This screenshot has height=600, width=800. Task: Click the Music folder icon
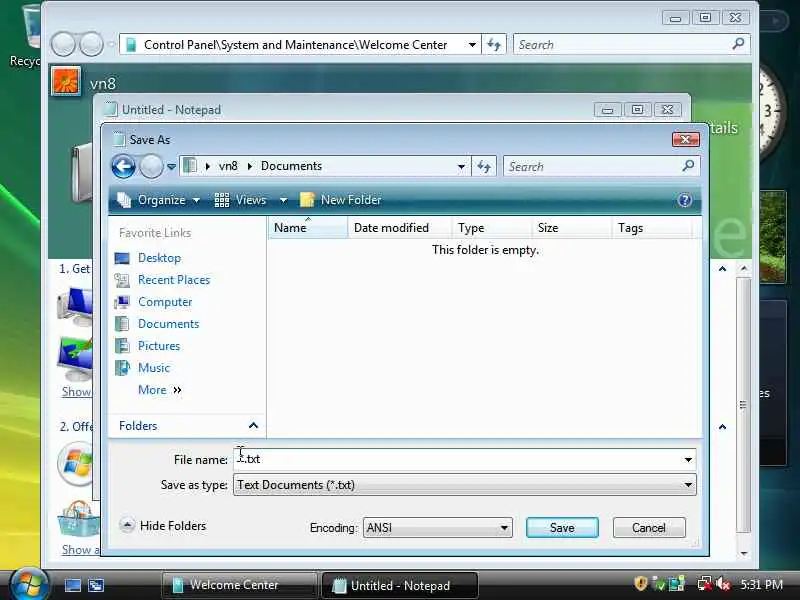point(122,368)
